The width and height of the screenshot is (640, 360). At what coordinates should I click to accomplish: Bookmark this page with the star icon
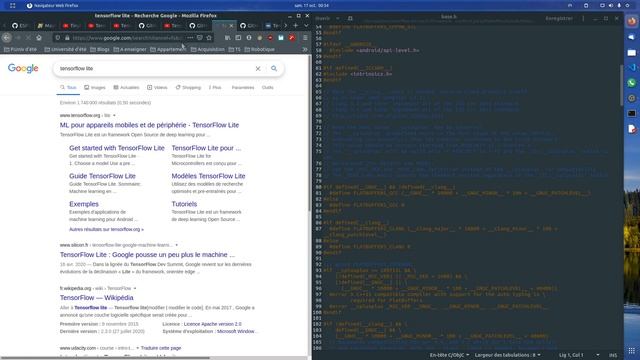coord(209,38)
